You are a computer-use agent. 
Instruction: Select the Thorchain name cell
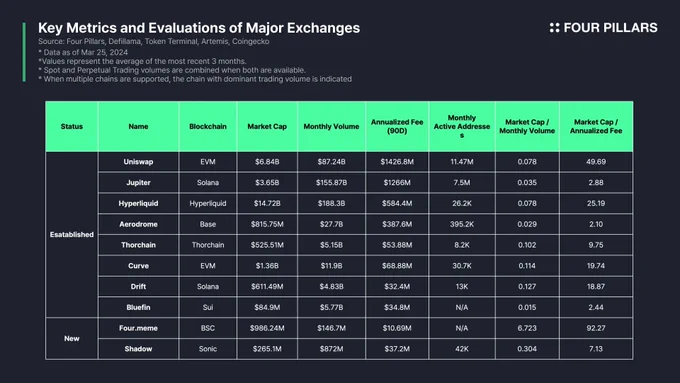[x=138, y=245]
